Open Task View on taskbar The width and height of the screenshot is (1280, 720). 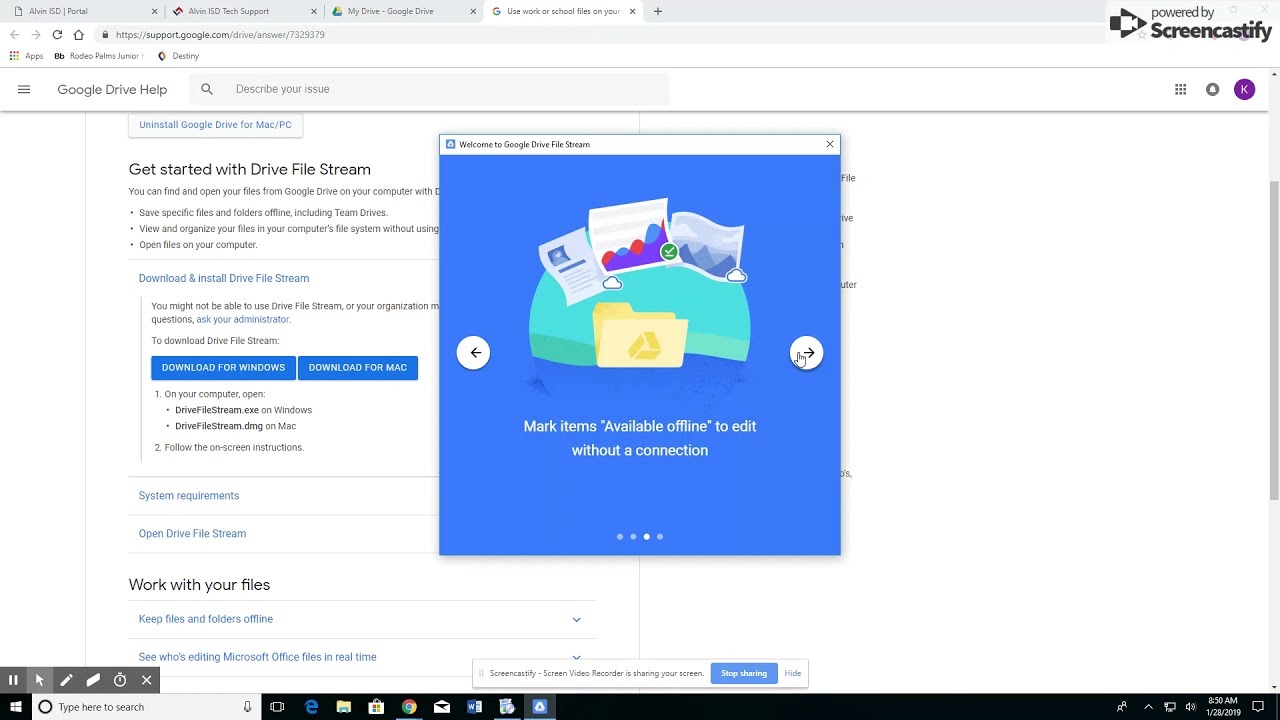click(x=277, y=707)
